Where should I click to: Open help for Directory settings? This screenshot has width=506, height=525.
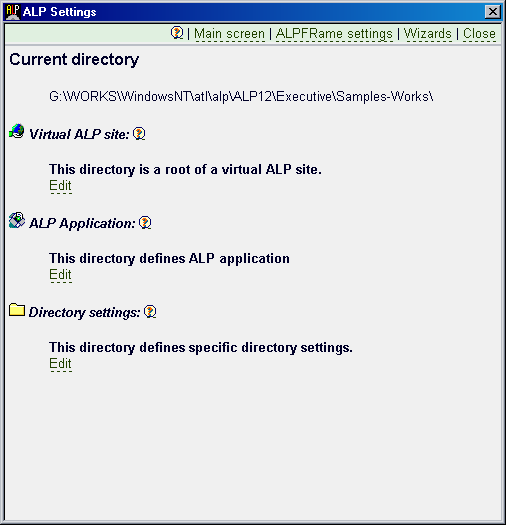pyautogui.click(x=150, y=312)
